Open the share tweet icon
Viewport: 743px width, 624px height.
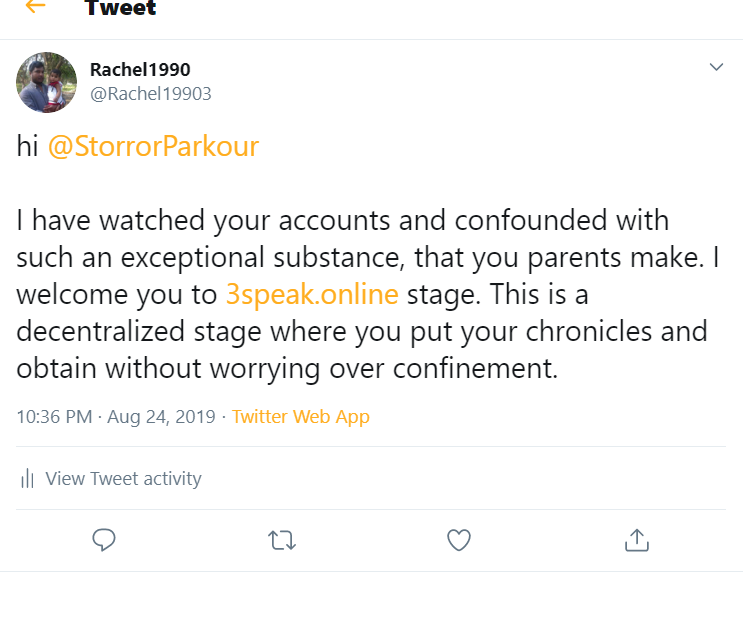click(636, 540)
